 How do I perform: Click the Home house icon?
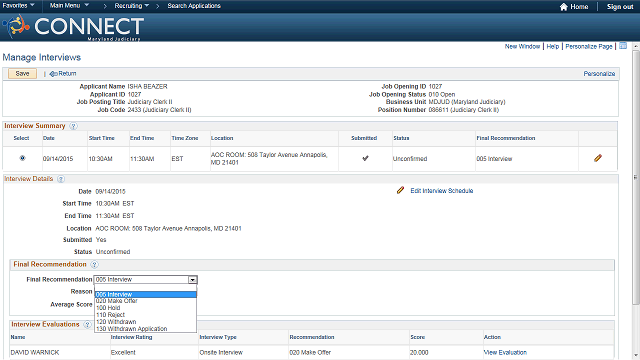pos(564,7)
